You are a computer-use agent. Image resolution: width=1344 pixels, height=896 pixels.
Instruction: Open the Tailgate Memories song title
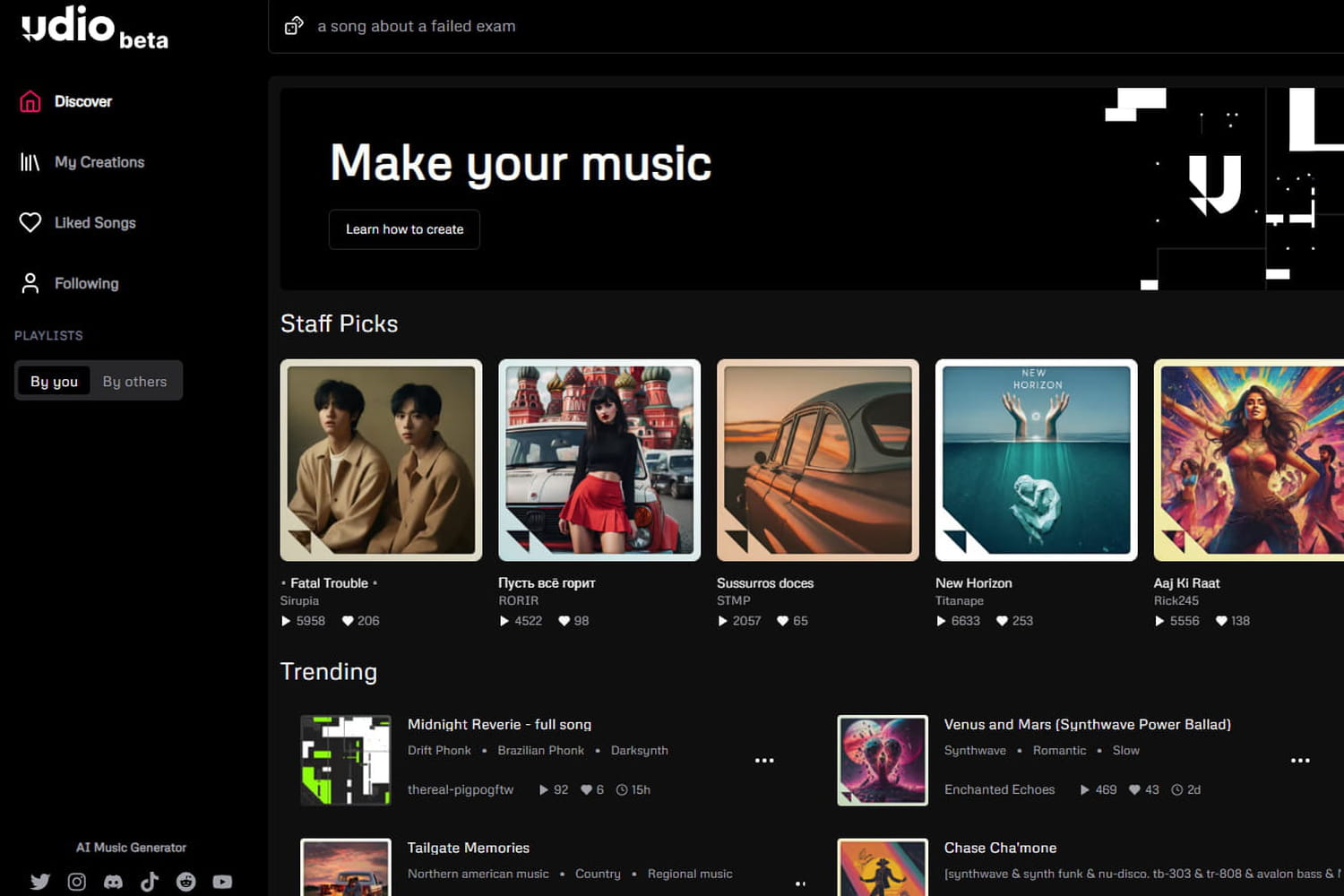click(x=469, y=848)
